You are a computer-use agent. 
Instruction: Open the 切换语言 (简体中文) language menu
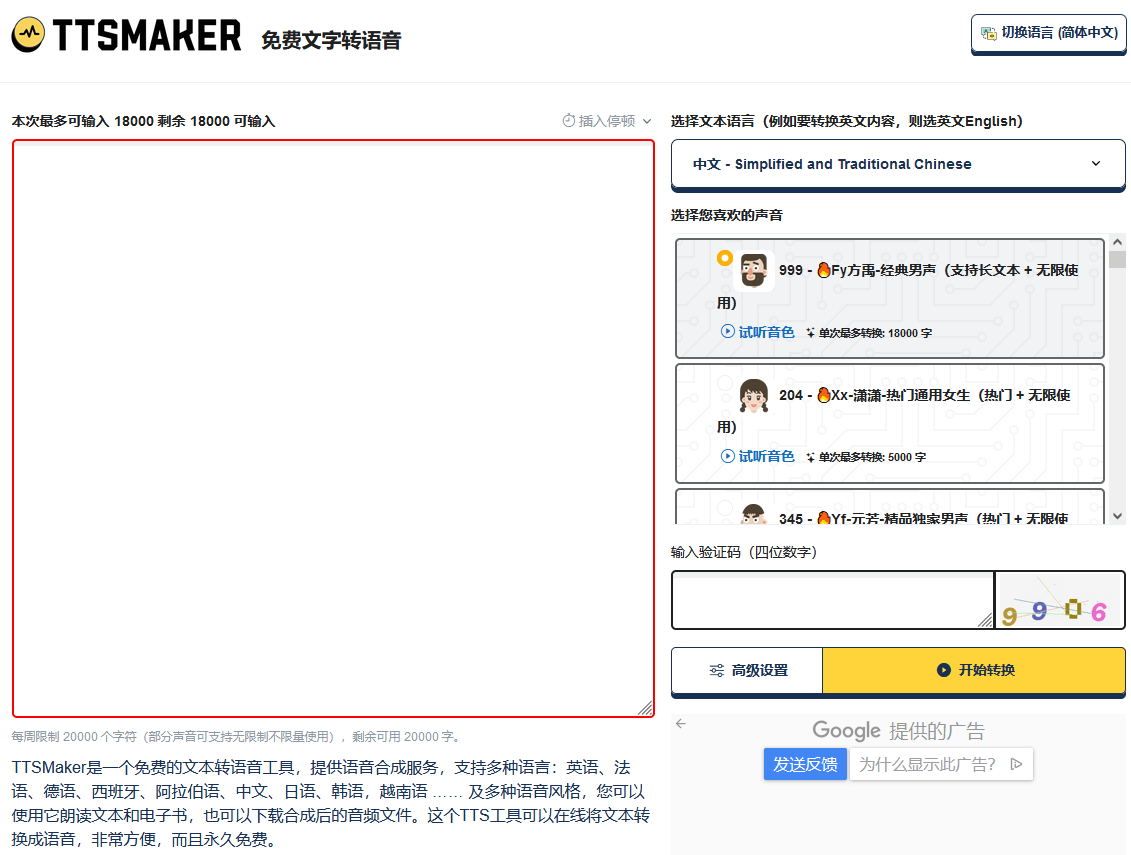(x=1048, y=32)
